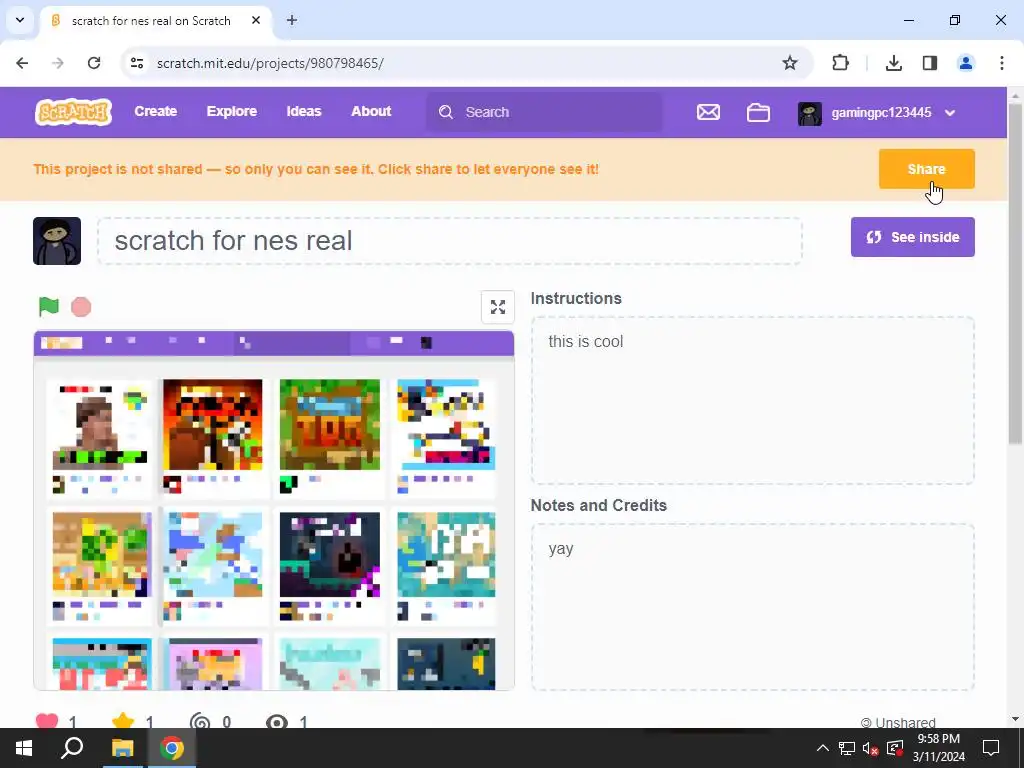Focus the Scratch search field
This screenshot has width=1024, height=768.
click(544, 112)
